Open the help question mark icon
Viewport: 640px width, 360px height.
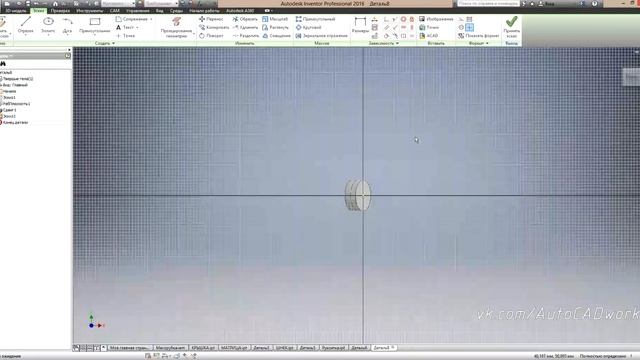coord(594,4)
